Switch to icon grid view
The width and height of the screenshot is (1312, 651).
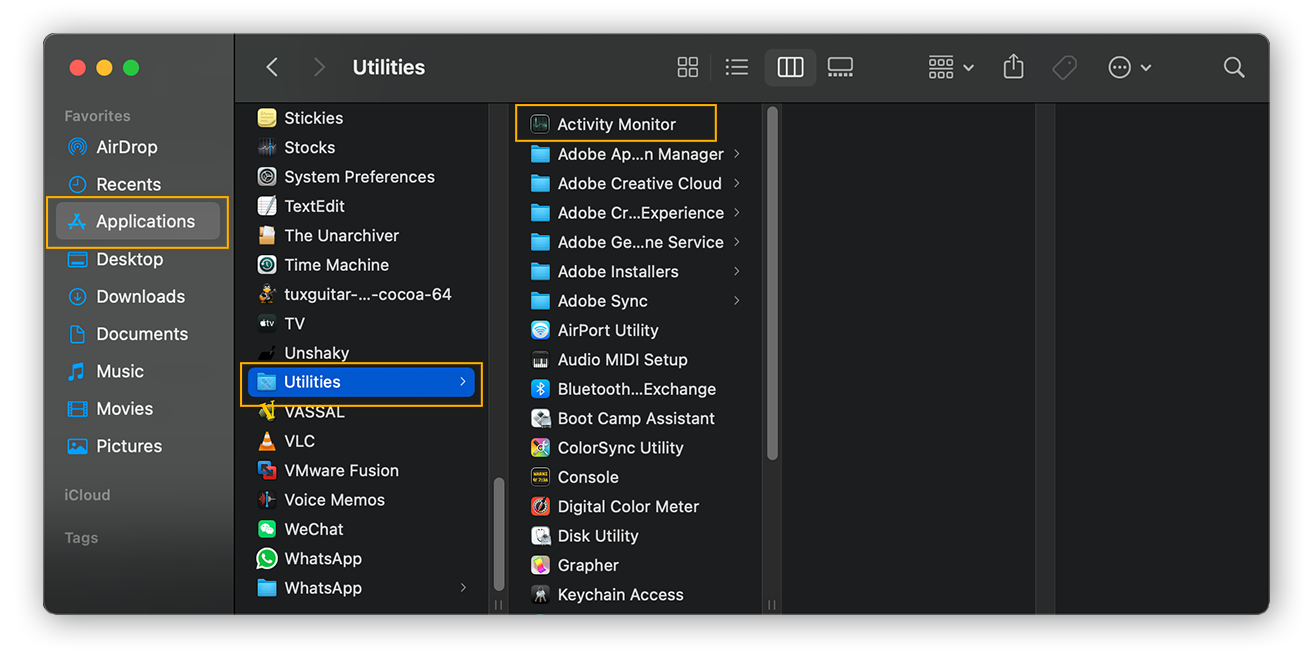(688, 67)
